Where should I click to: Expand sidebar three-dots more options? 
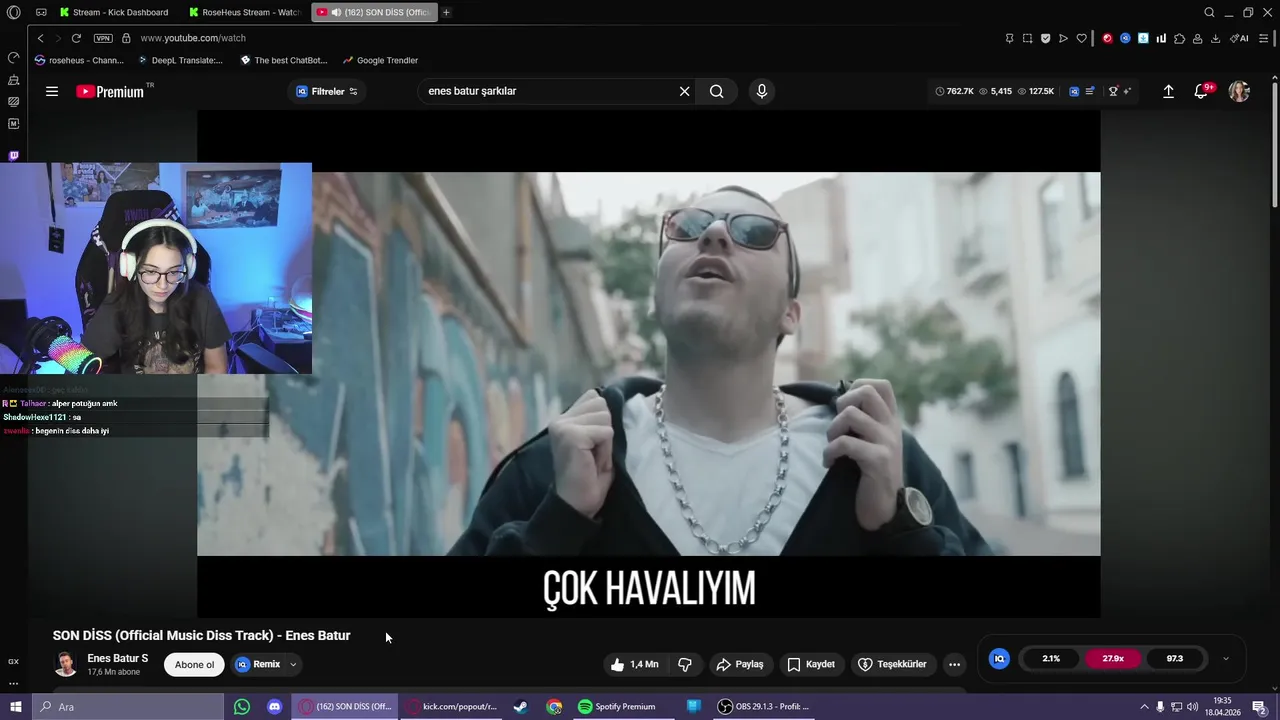(13, 684)
